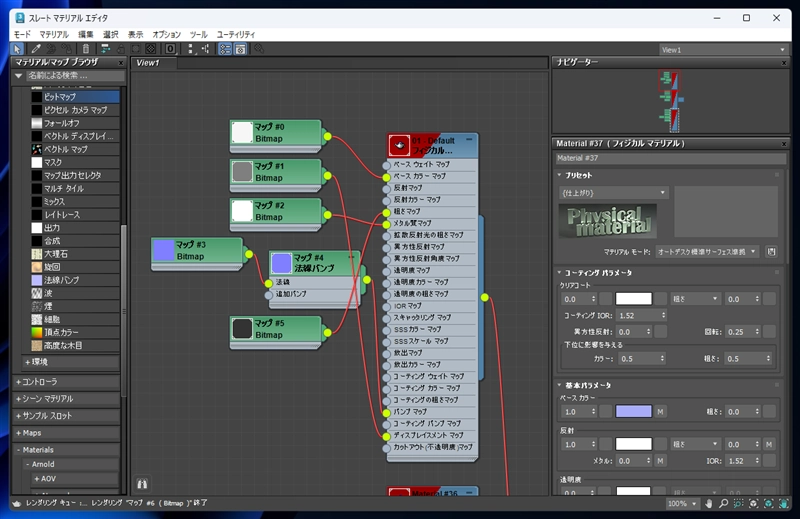The height and width of the screenshot is (519, 800).
Task: Click the ベクトル マップ map type icon
Action: (x=37, y=149)
